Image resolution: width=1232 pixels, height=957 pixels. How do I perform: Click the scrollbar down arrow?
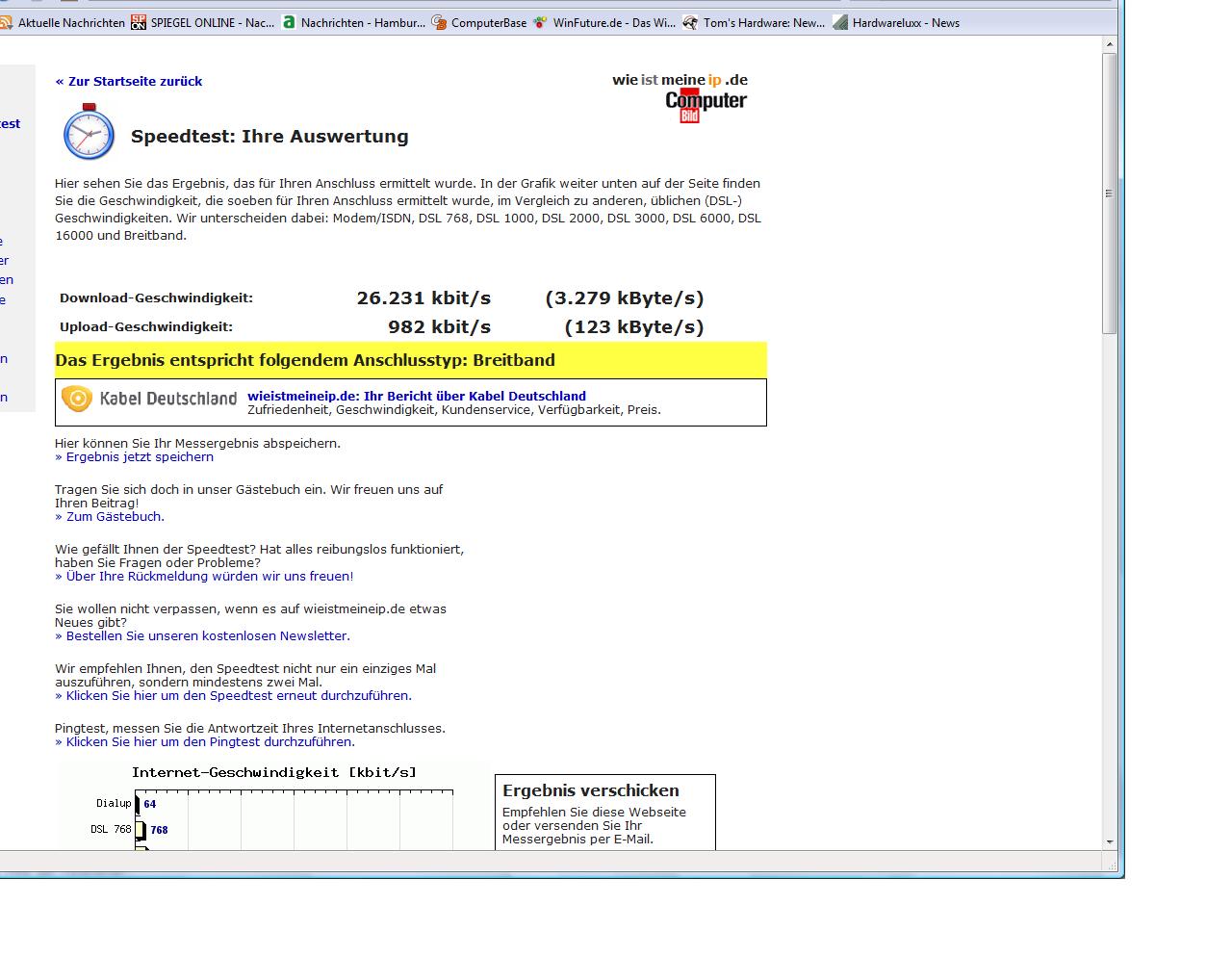pos(1110,841)
